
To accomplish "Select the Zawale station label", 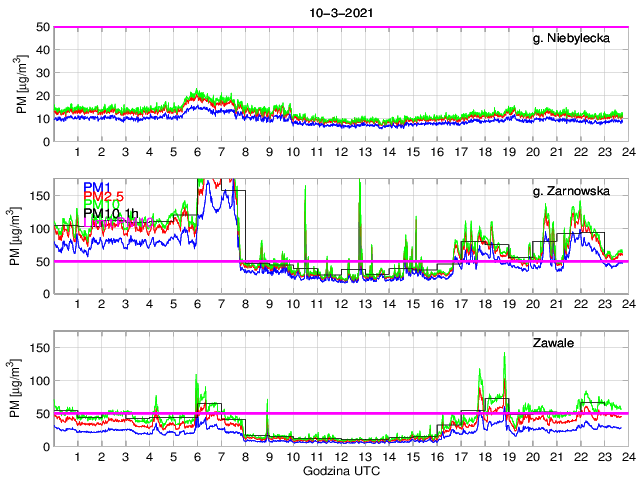I will pyautogui.click(x=553, y=343).
